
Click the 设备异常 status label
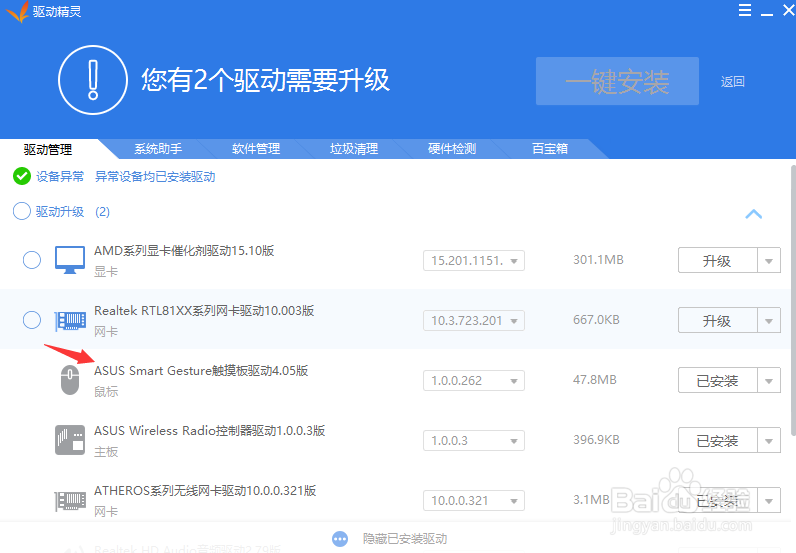[60, 176]
